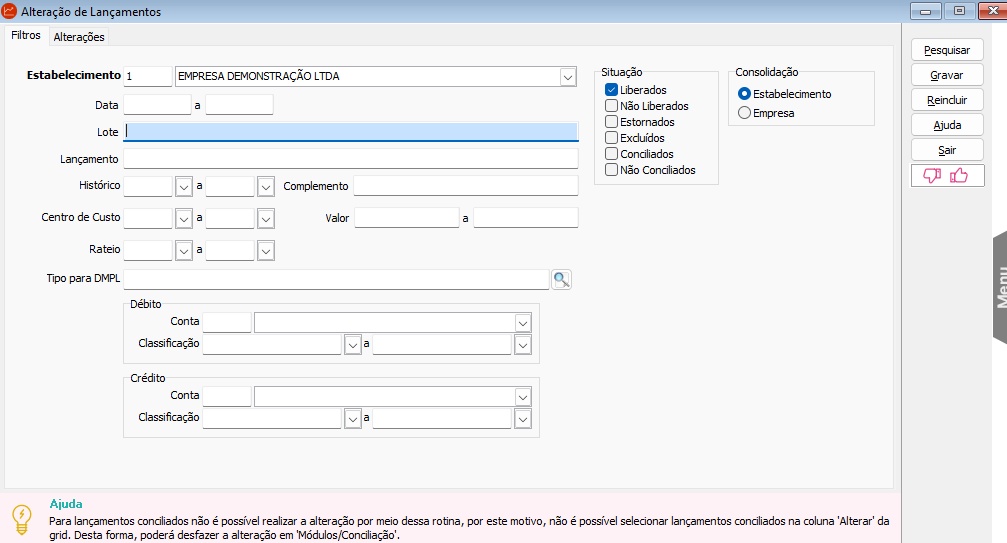
Task: Click the thumbs up feedback icon
Action: [959, 176]
